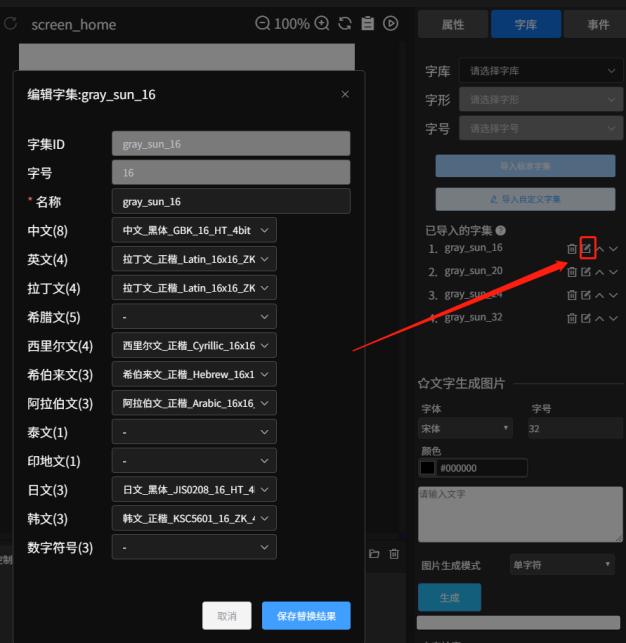Zoom out with the minus magnifier icon
The height and width of the screenshot is (643, 626).
pos(262,23)
